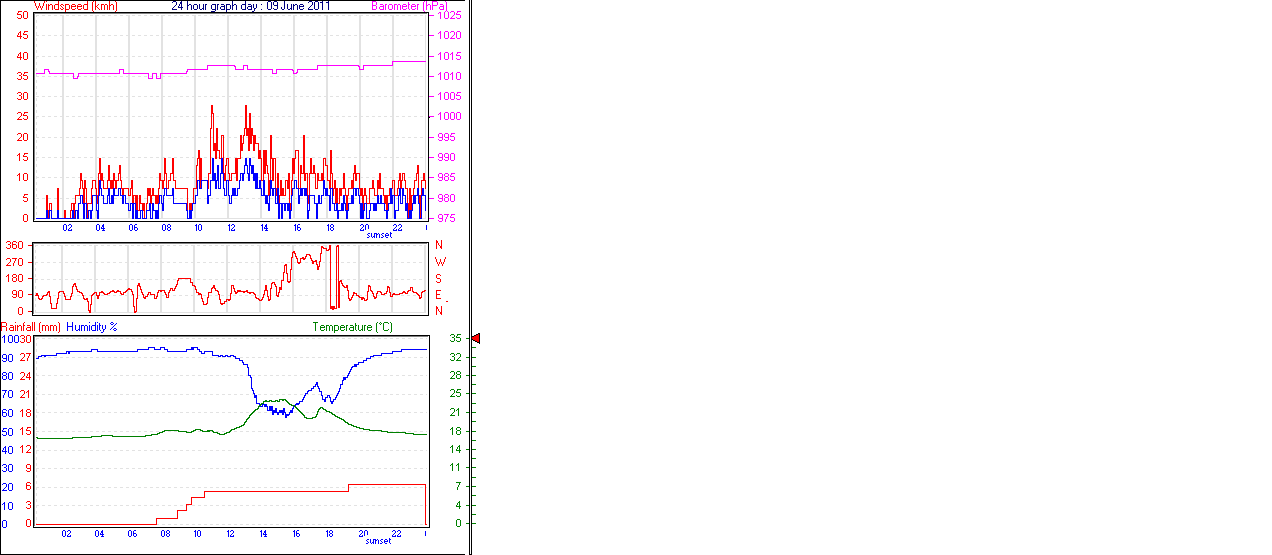1272x555 pixels.
Task: Click the 975 barometer scale value
Action: click(446, 218)
